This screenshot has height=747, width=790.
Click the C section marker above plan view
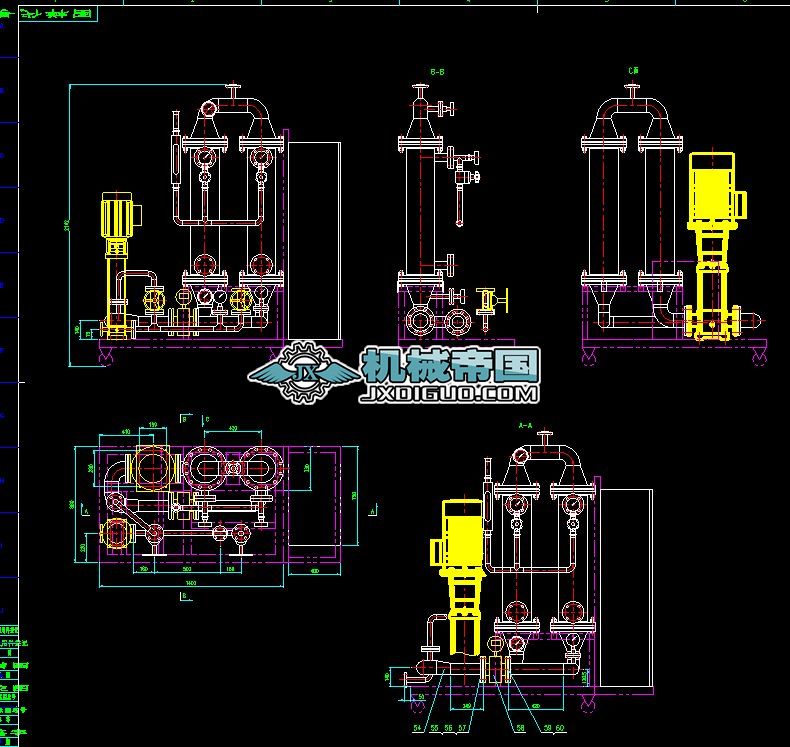(x=207, y=419)
